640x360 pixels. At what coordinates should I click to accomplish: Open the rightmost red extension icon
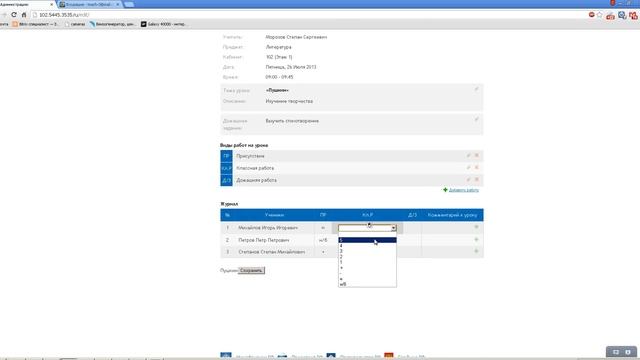(x=633, y=16)
